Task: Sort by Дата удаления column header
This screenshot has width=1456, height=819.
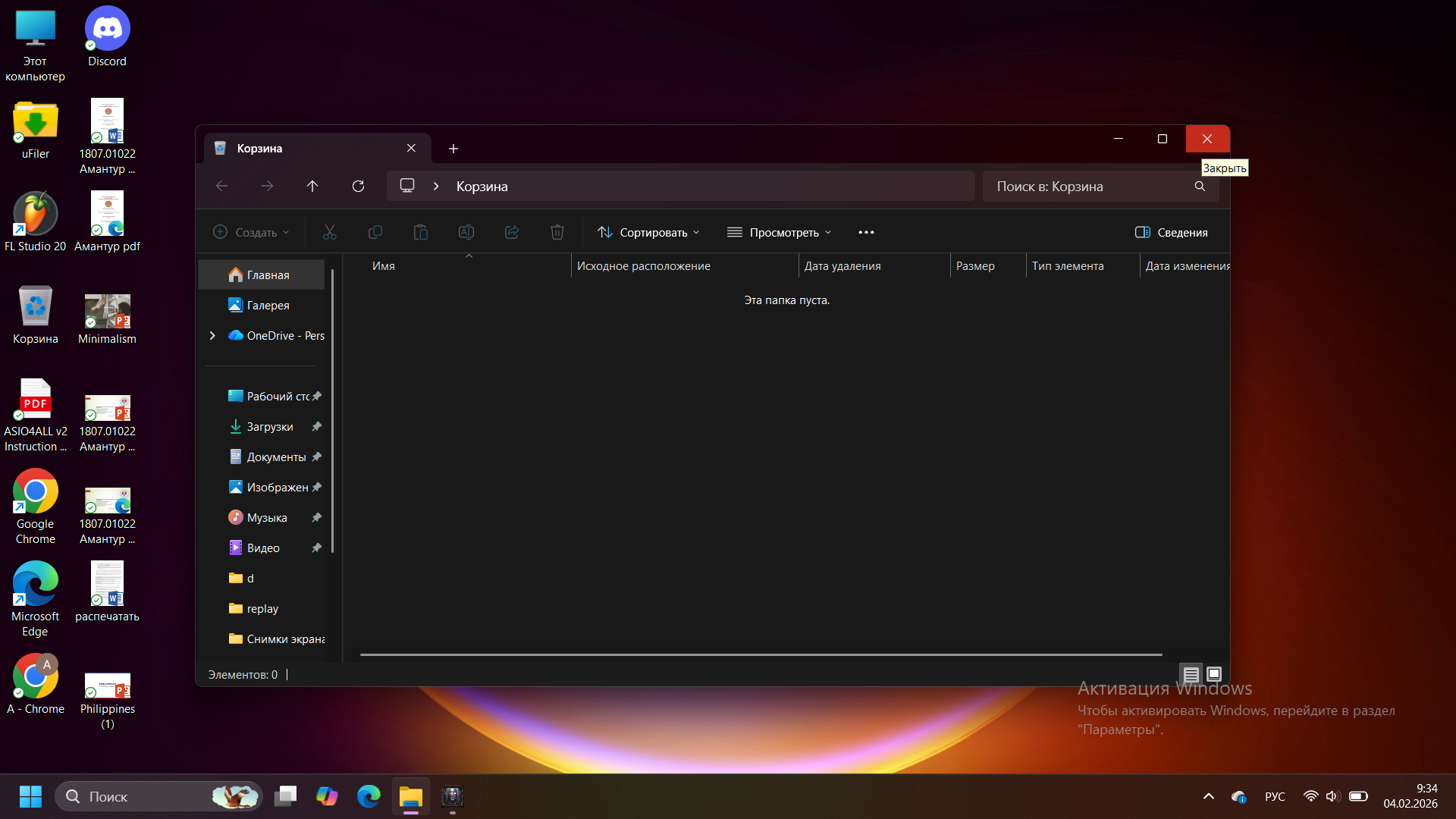Action: pyautogui.click(x=843, y=266)
